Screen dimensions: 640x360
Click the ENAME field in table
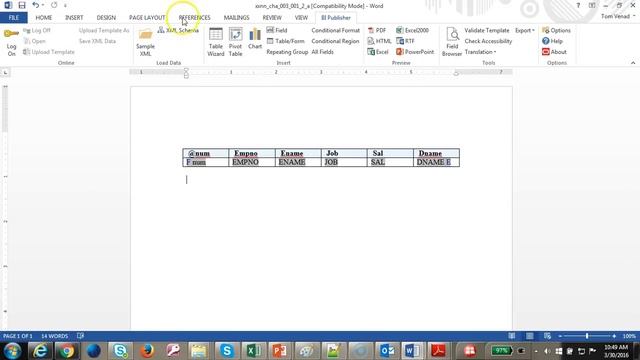click(292, 162)
